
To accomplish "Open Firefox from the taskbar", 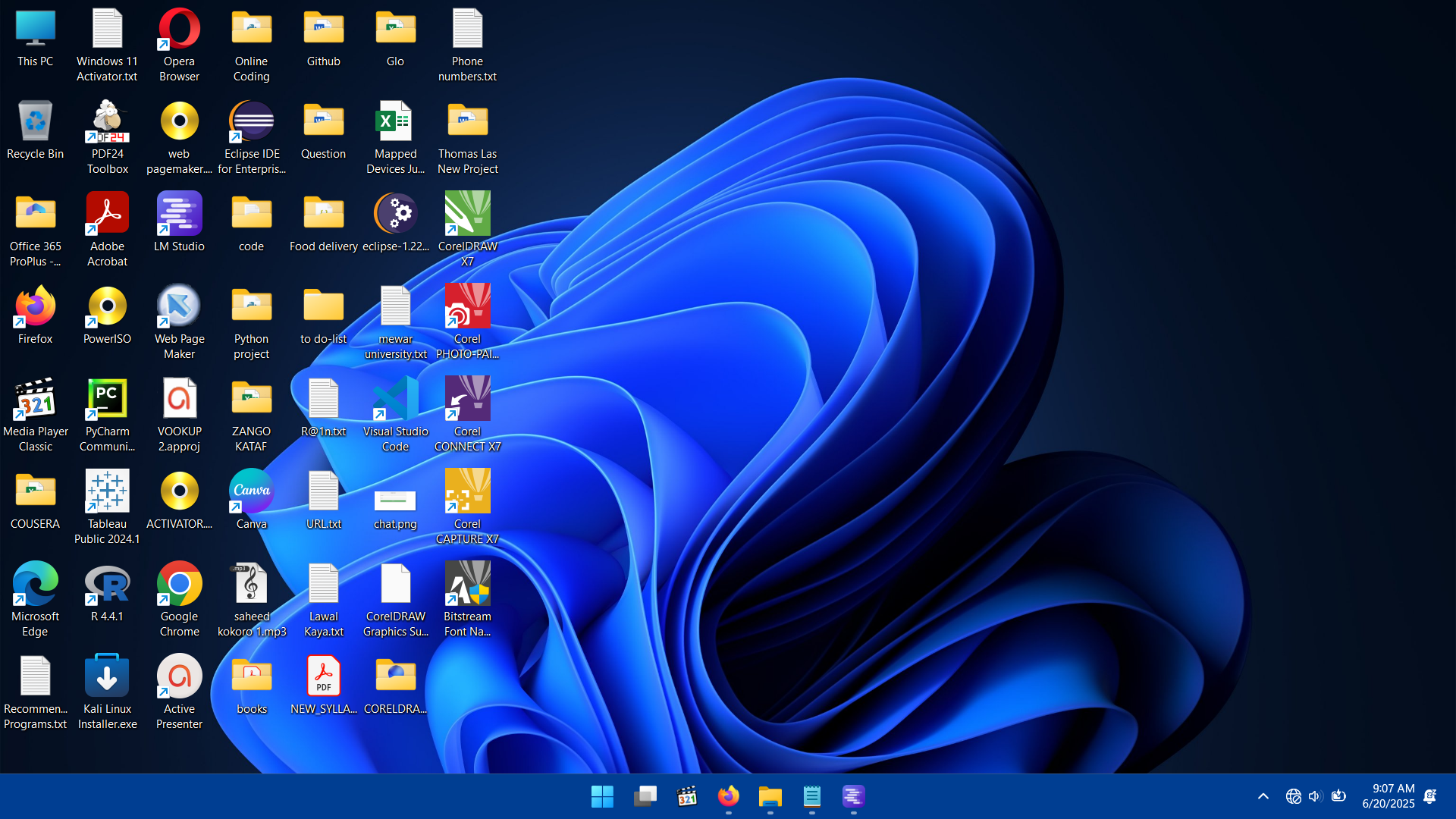I will click(729, 797).
